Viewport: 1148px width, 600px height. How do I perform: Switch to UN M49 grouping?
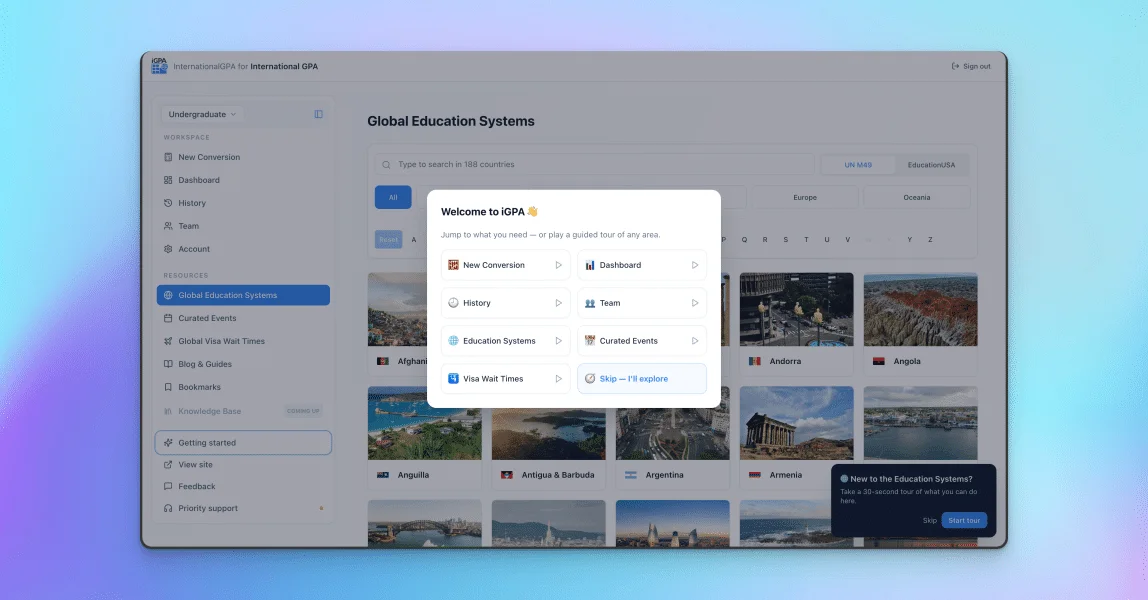tap(858, 165)
